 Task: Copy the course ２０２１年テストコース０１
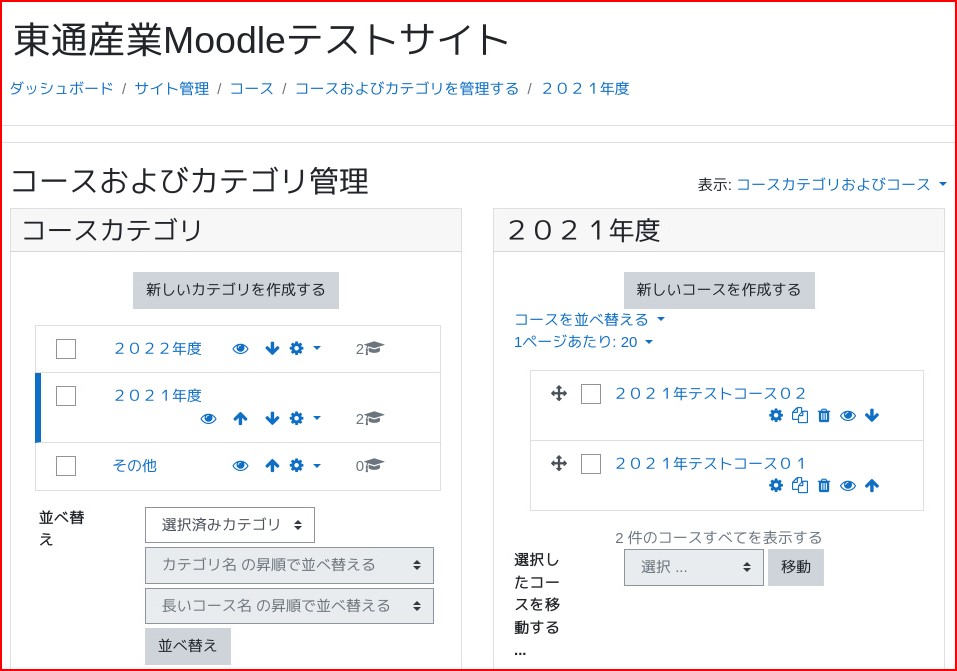coord(800,485)
